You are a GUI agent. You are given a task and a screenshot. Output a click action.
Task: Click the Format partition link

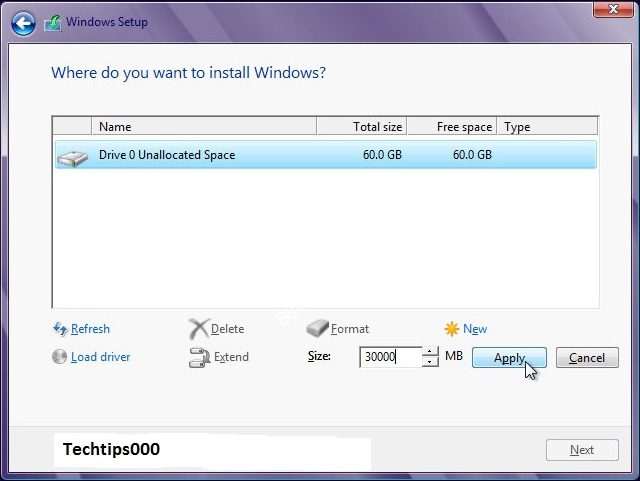[x=350, y=329]
